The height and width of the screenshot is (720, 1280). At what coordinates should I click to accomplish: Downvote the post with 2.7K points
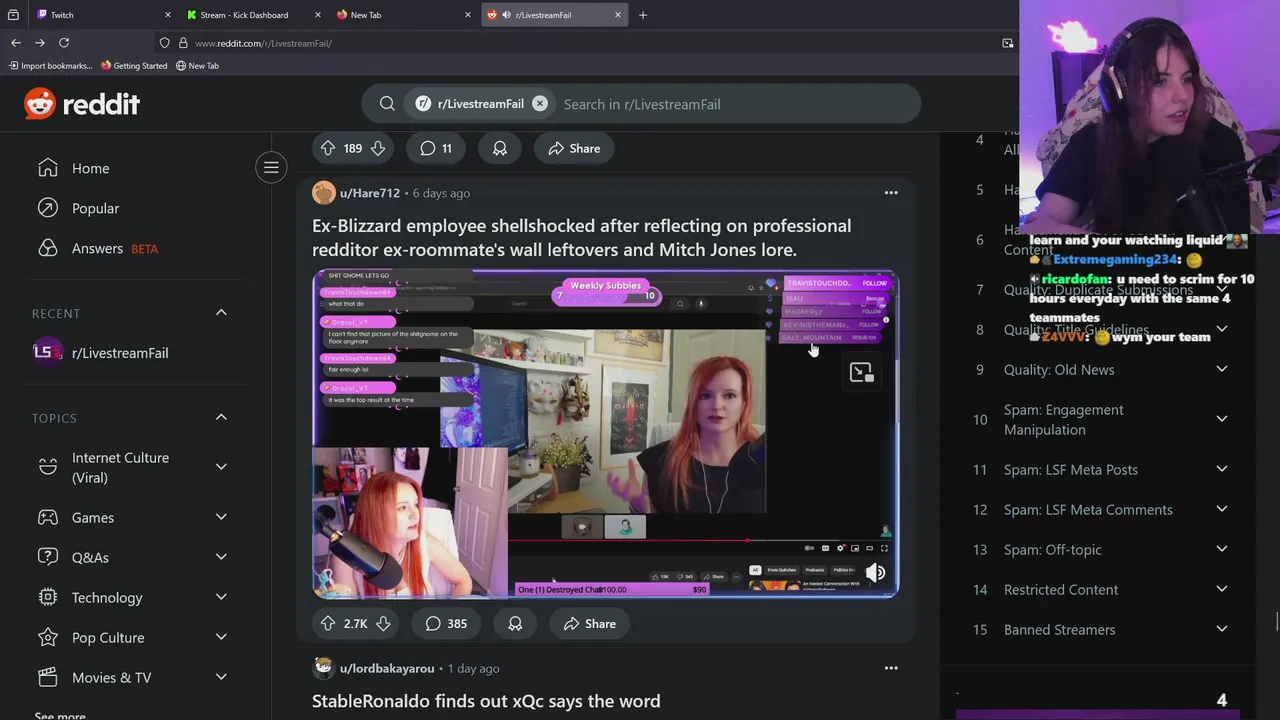383,623
